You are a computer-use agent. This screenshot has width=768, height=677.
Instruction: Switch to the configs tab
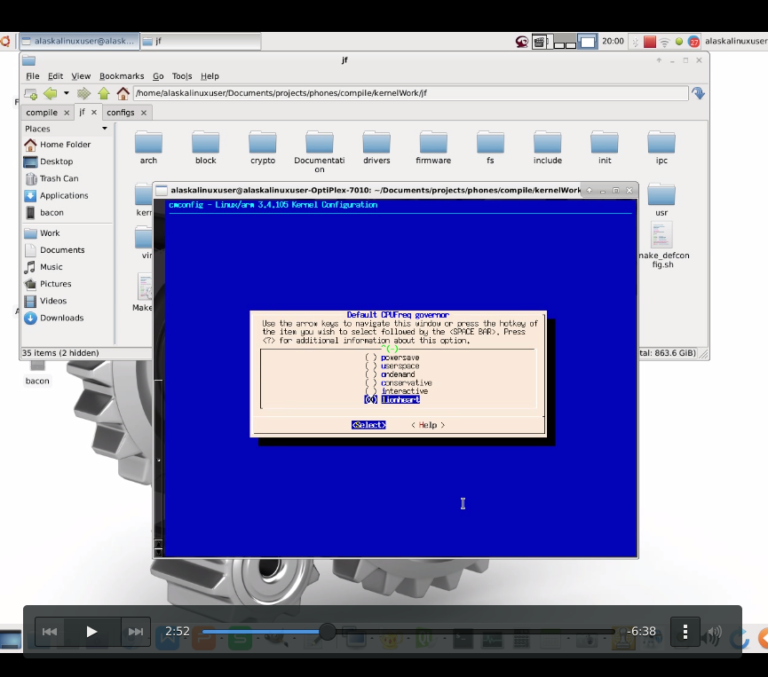coord(120,112)
